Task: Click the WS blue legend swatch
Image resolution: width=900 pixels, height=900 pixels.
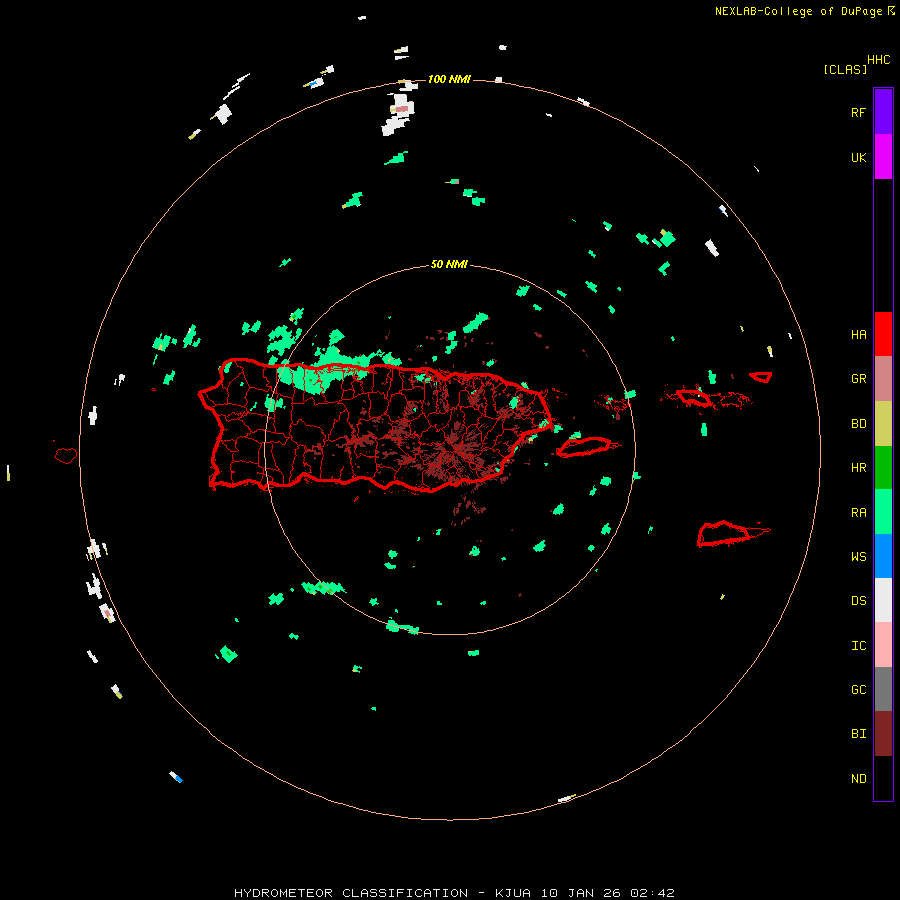Action: [883, 556]
